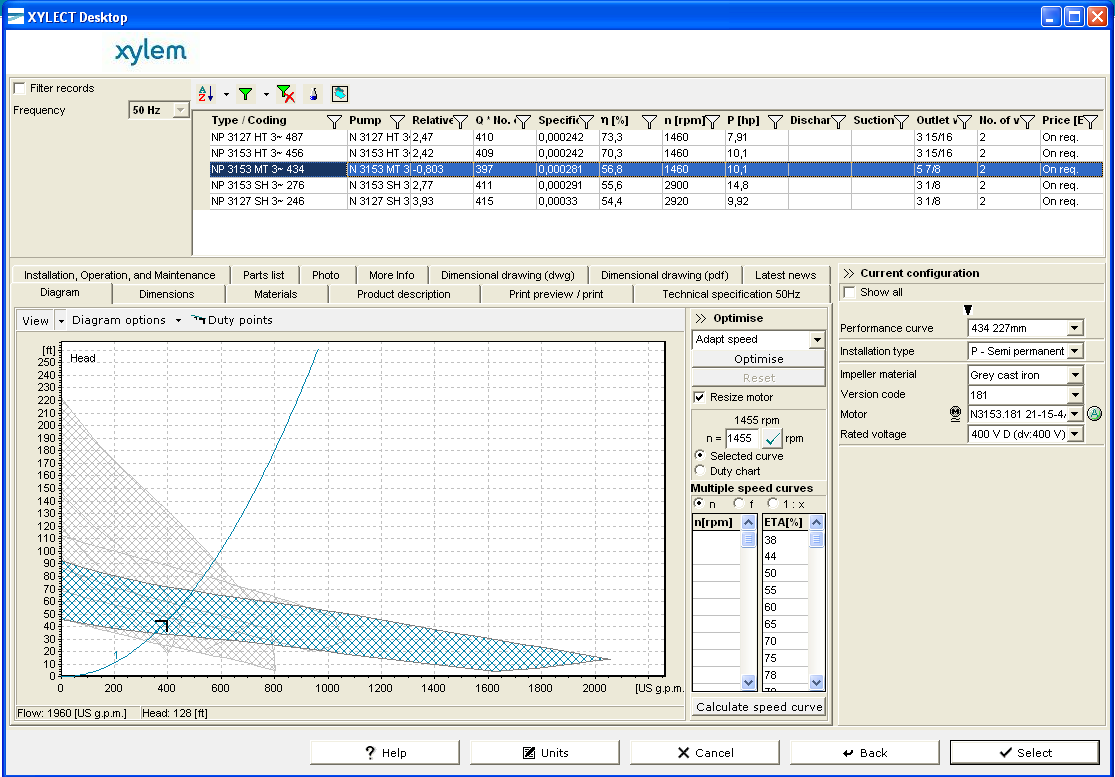Open the filter funnel on P [hp] column
Screen dimensions: 1115x777
point(775,122)
